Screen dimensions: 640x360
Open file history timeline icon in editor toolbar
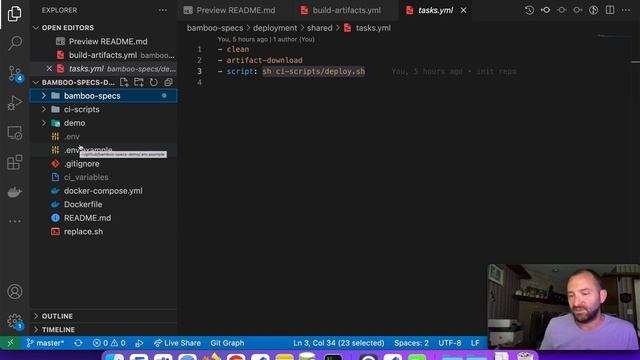pyautogui.click(x=529, y=10)
